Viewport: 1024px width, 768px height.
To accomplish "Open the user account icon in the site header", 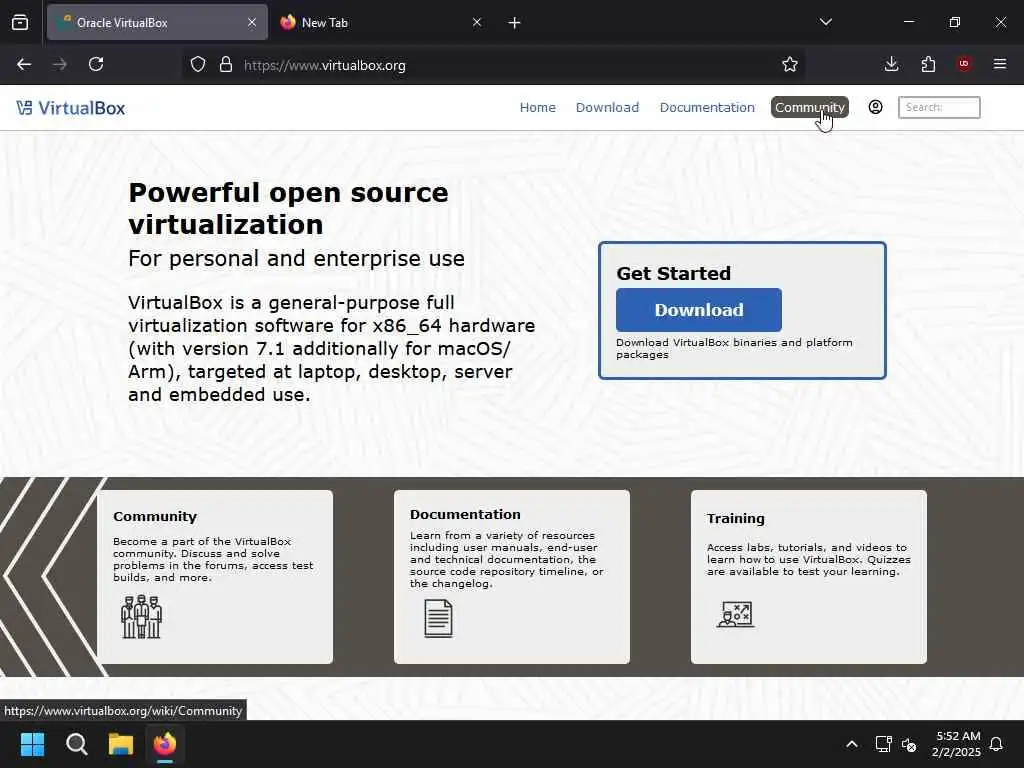I will 875,107.
